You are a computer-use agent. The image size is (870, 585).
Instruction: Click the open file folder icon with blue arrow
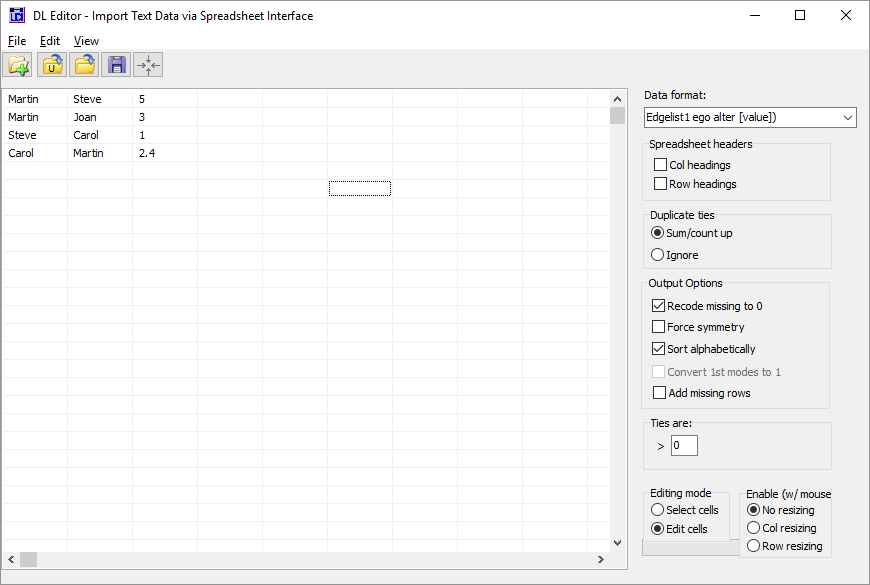click(x=84, y=66)
